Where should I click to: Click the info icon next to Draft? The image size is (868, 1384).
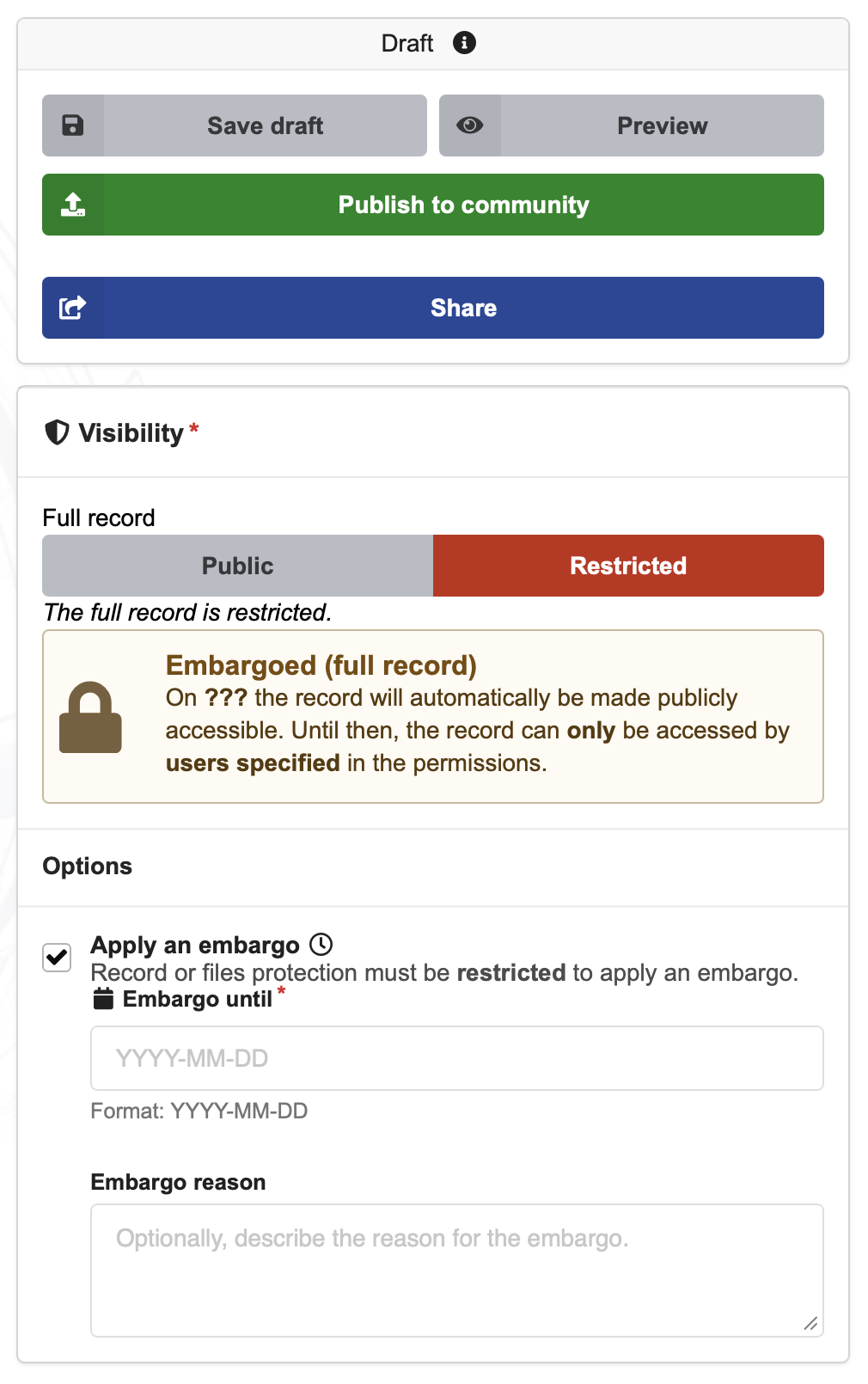click(465, 43)
